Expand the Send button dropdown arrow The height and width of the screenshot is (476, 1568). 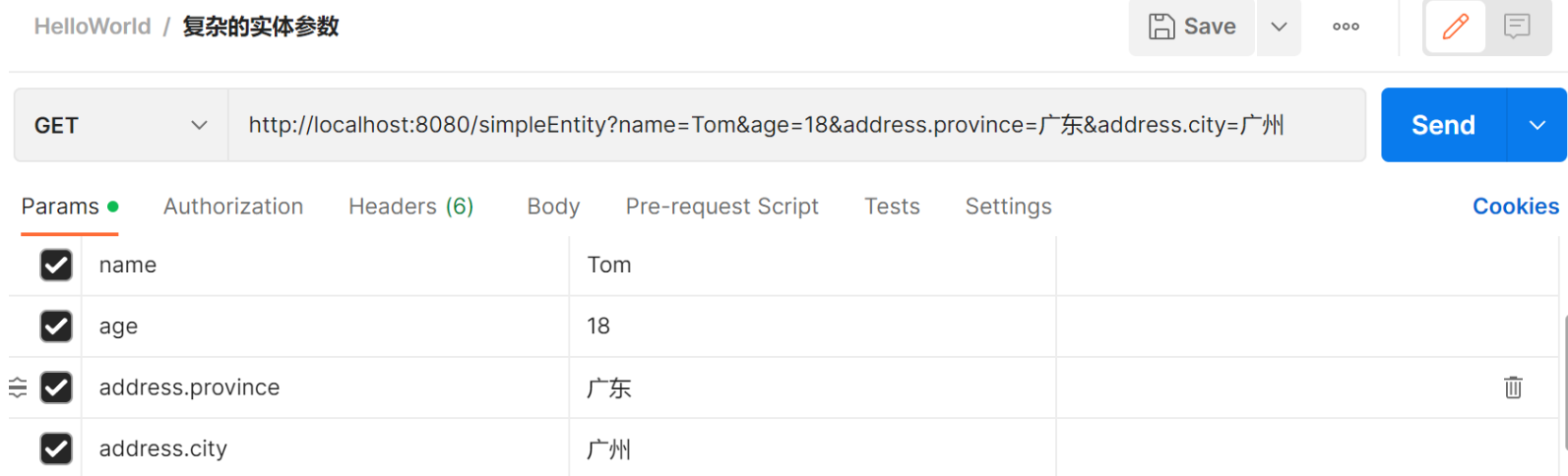1537,125
